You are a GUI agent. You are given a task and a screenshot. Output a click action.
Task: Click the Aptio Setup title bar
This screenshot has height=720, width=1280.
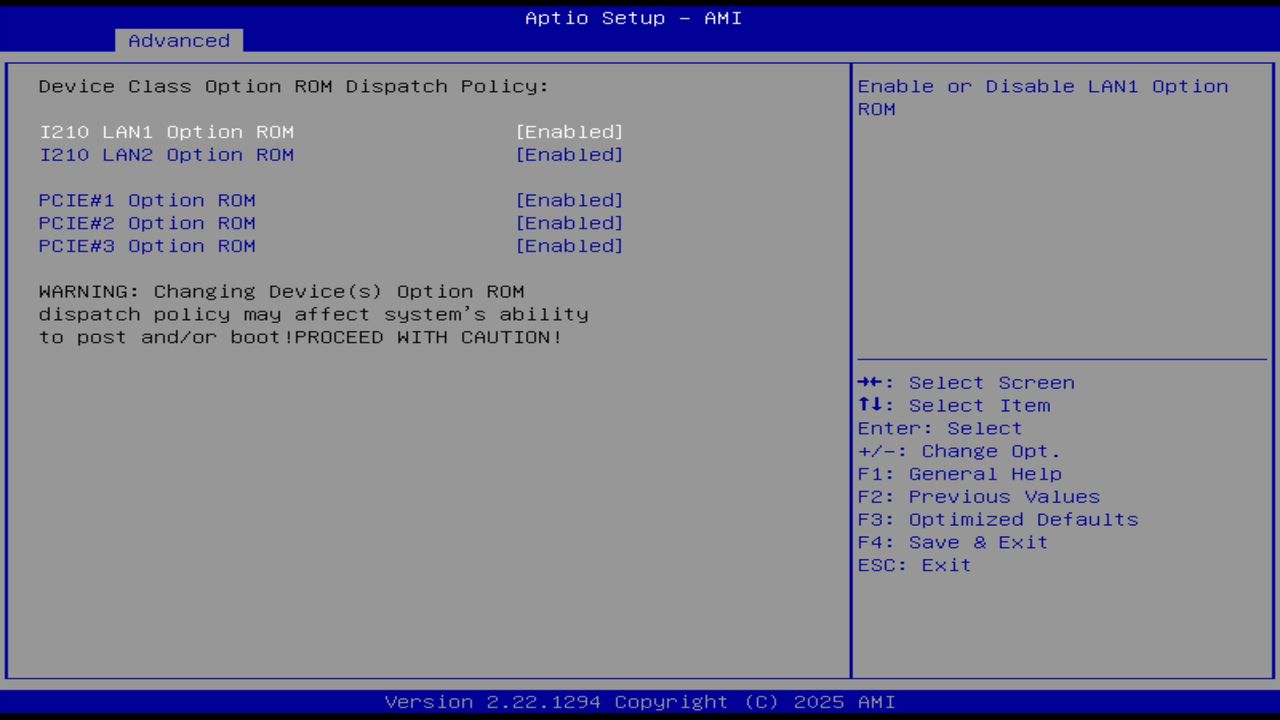point(633,17)
